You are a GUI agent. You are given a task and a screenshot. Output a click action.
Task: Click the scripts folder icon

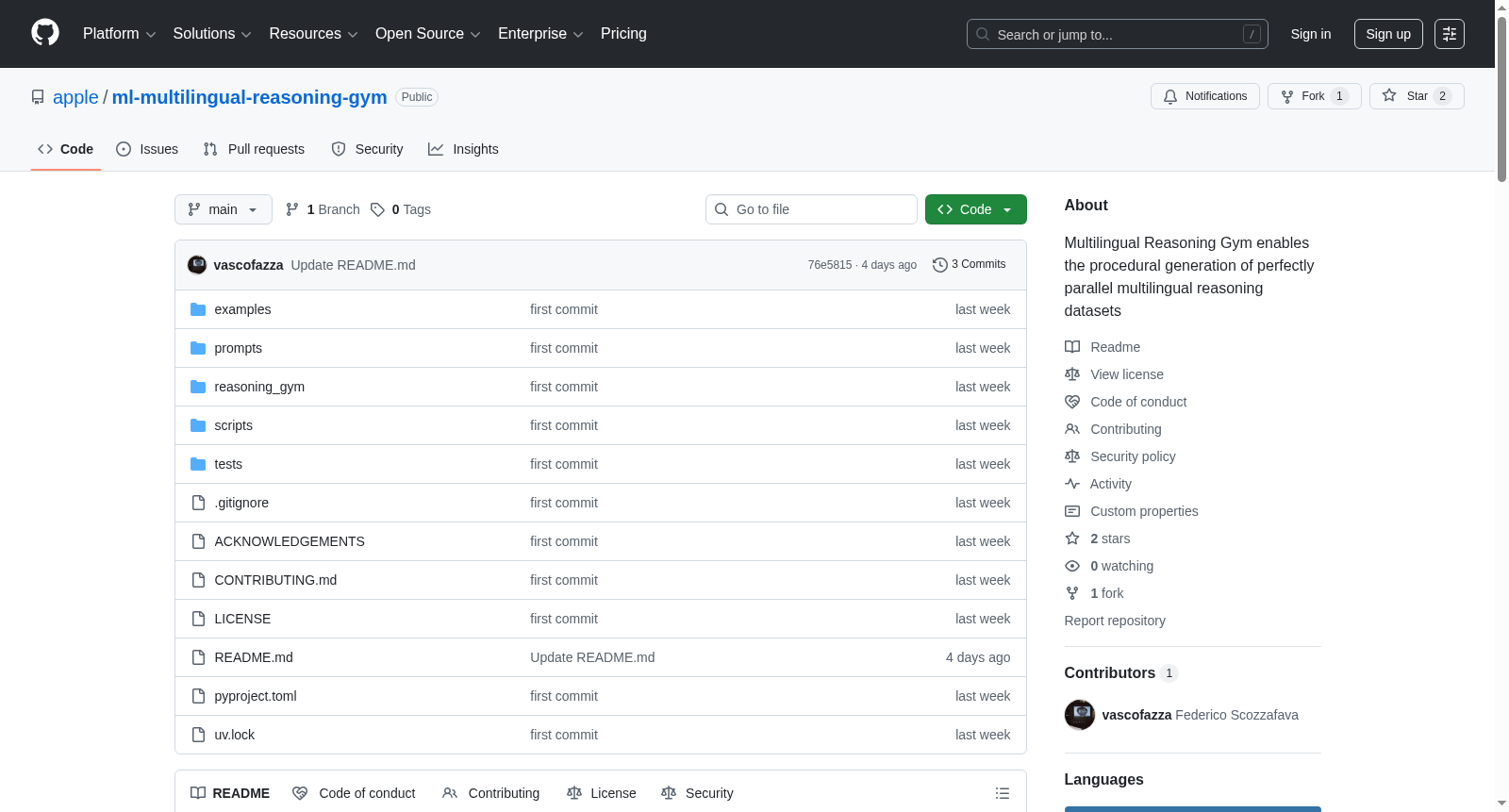(x=198, y=425)
